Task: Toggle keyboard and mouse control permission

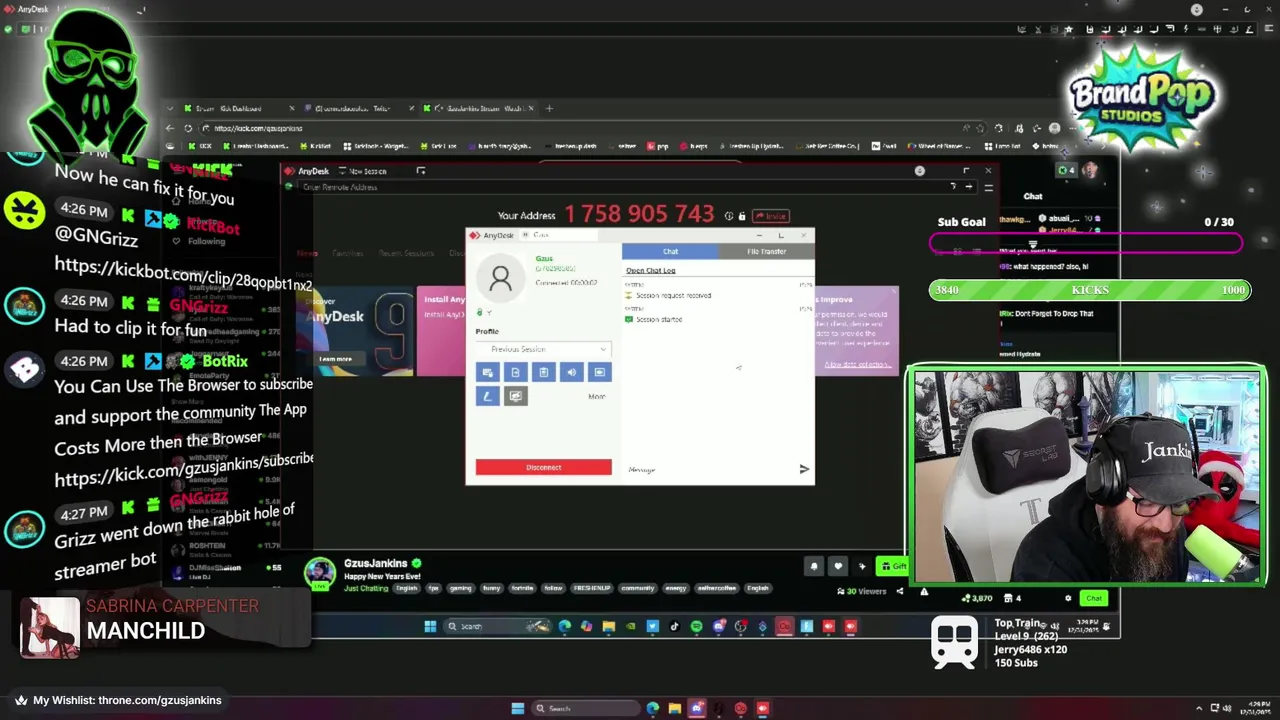Action: pyautogui.click(x=487, y=372)
